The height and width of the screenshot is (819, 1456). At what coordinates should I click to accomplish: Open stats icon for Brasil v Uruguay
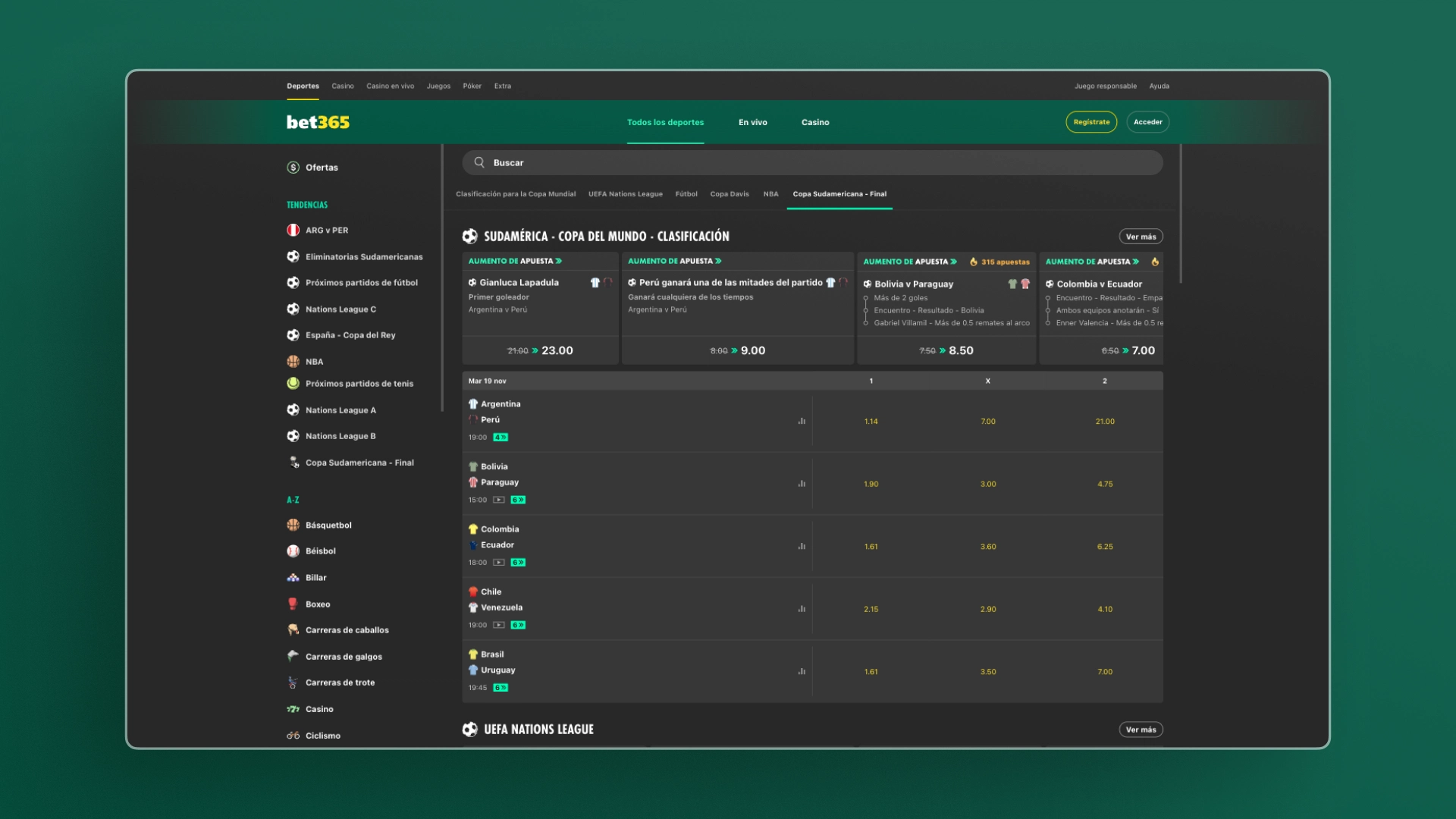point(802,671)
